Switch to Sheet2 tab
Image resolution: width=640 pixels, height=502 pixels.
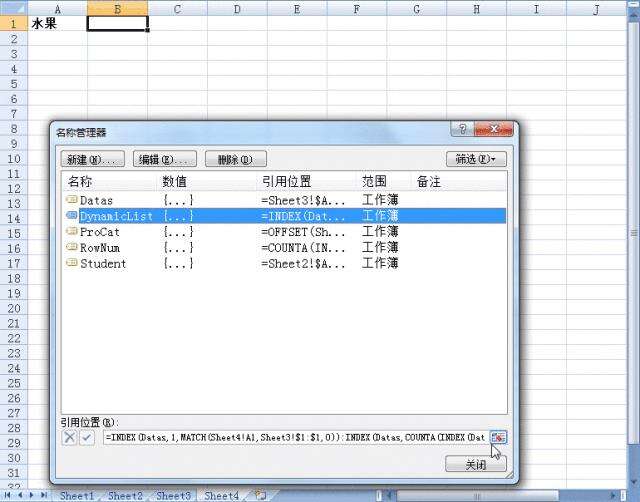point(125,496)
